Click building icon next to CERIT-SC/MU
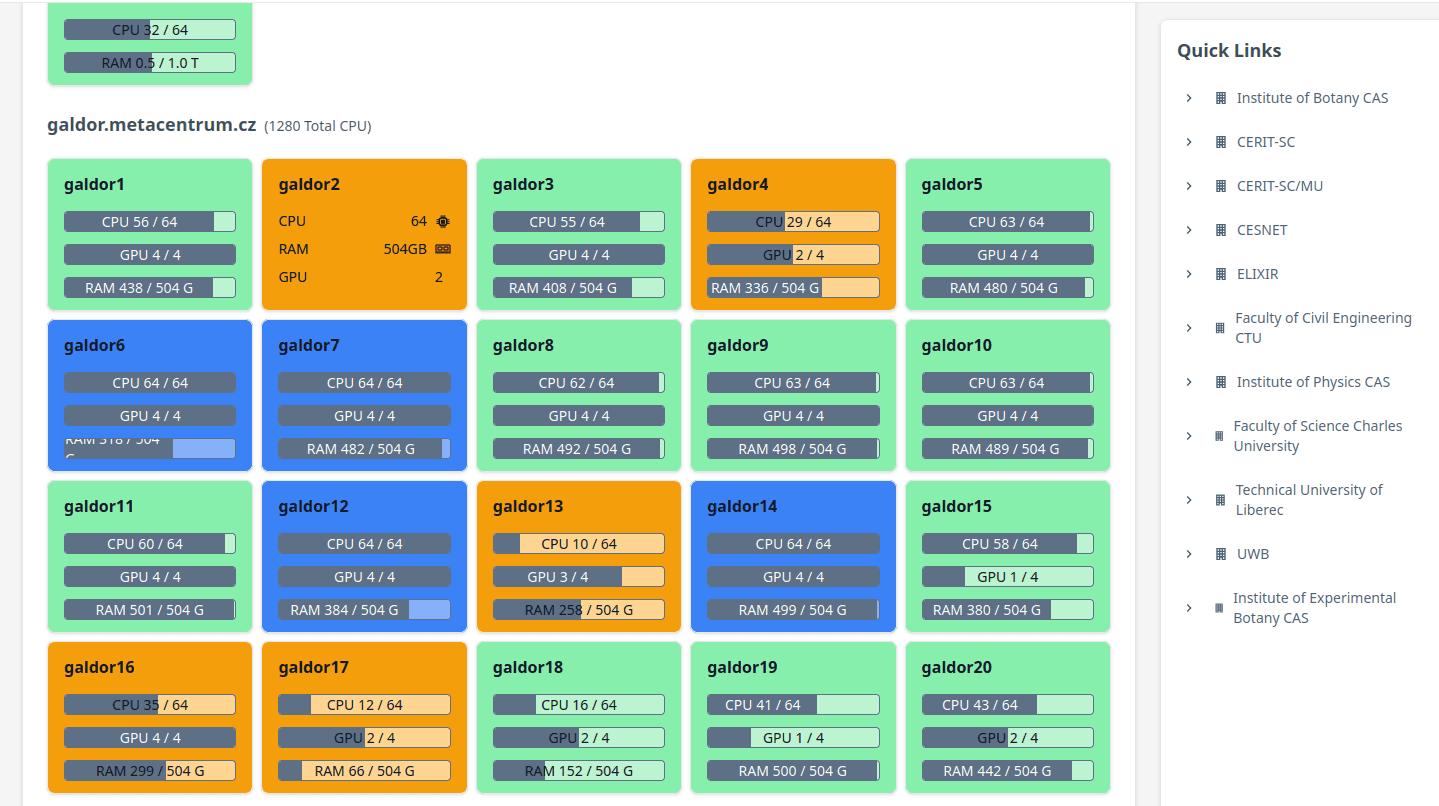This screenshot has height=806, width=1439. click(1221, 186)
